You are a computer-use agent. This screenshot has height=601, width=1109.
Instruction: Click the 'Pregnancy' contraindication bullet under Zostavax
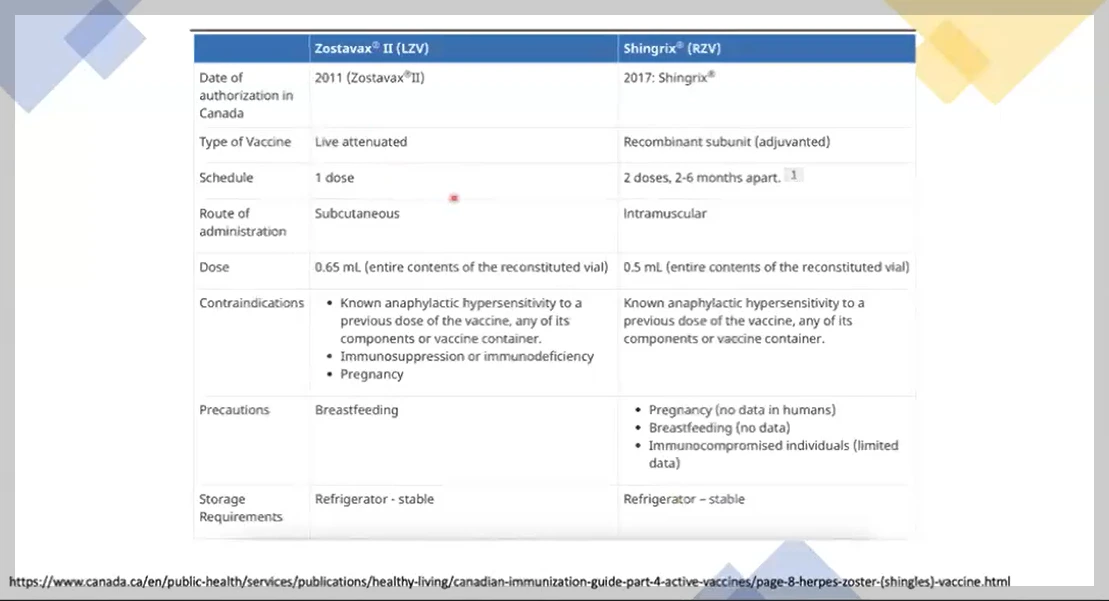[371, 375]
